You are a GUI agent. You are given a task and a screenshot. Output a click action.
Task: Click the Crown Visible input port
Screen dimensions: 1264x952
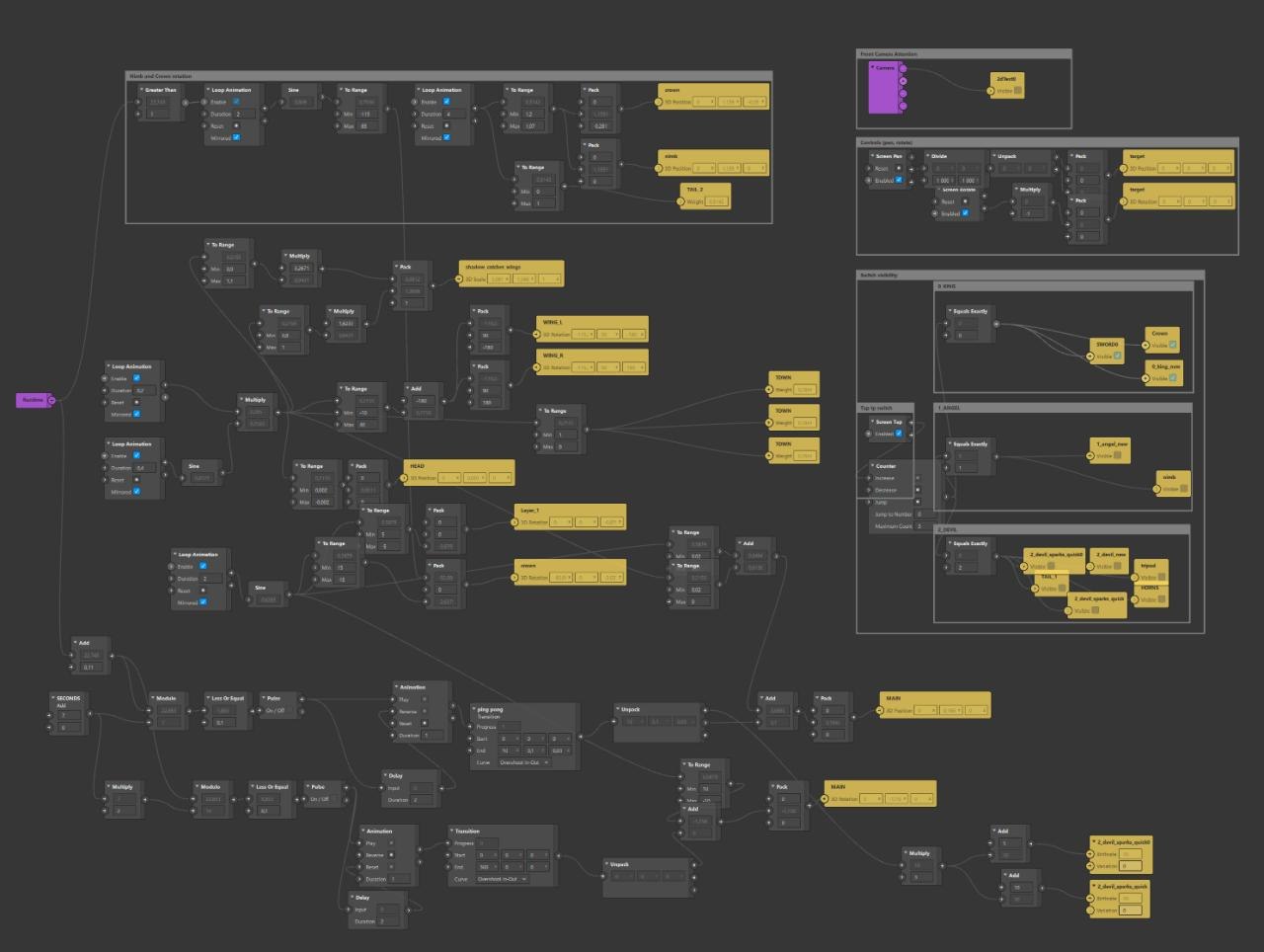pyautogui.click(x=1147, y=345)
